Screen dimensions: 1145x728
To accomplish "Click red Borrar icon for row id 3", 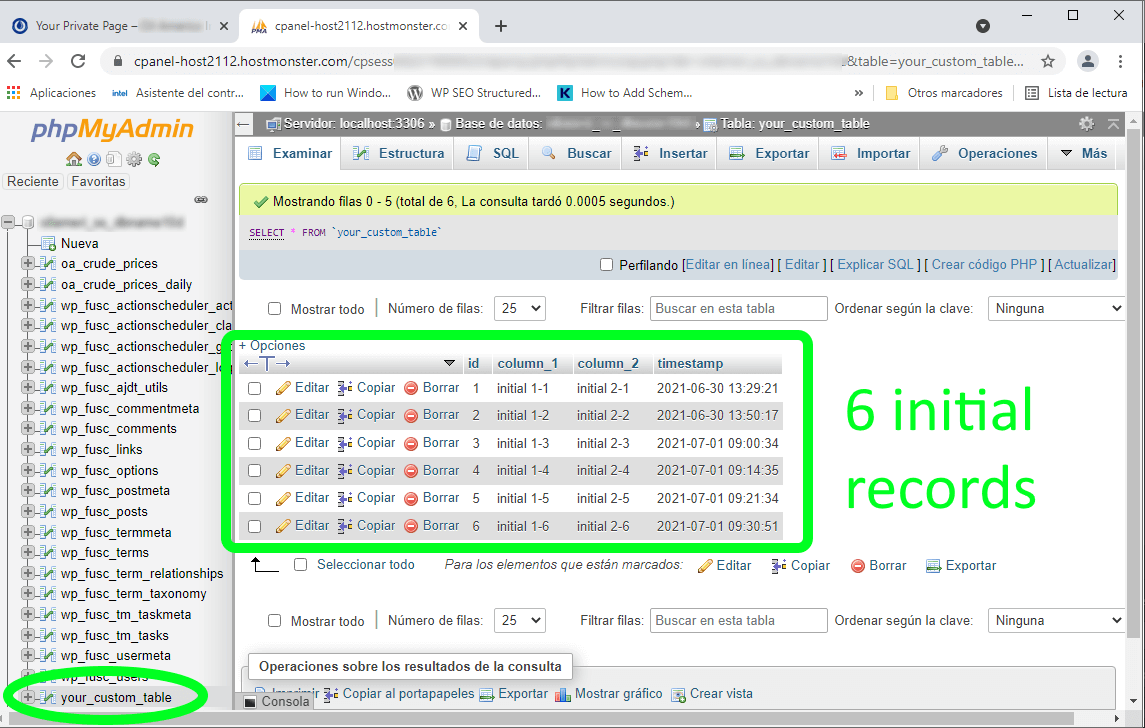I will click(x=411, y=443).
